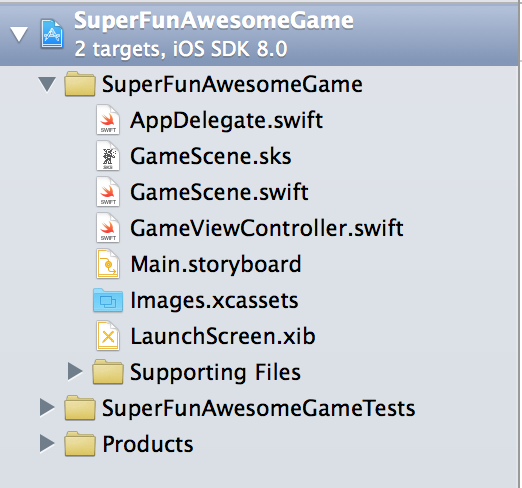Click the AppDelegate.swift Swift file icon
Viewport: 522px width, 488px height.
click(108, 120)
